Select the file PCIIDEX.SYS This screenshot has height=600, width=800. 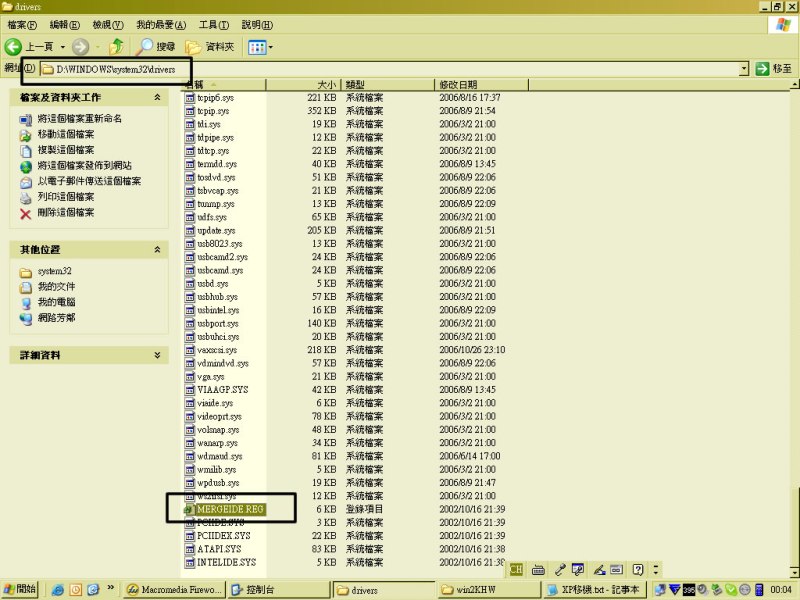point(223,536)
